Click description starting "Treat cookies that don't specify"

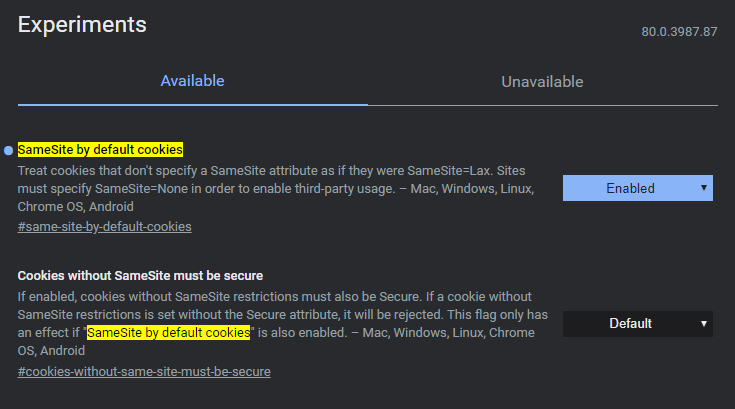pos(276,188)
